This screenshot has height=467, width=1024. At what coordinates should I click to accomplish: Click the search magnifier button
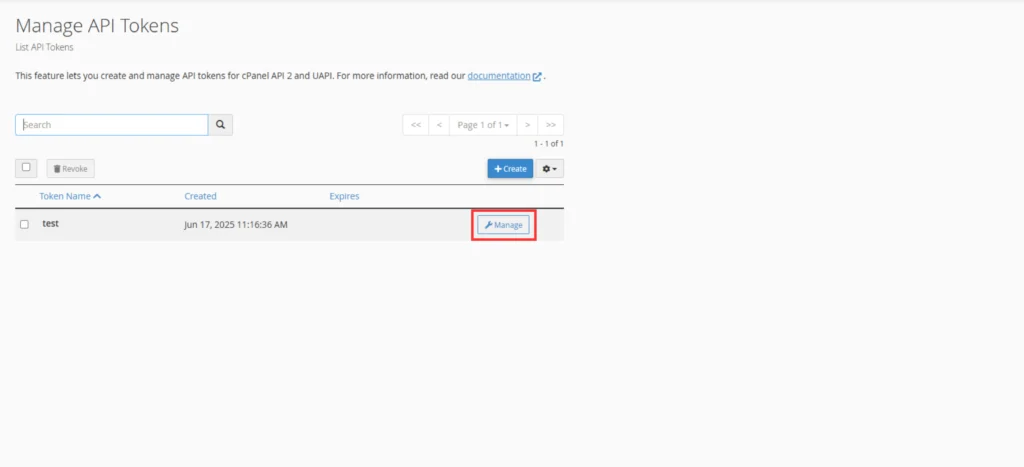coord(221,125)
